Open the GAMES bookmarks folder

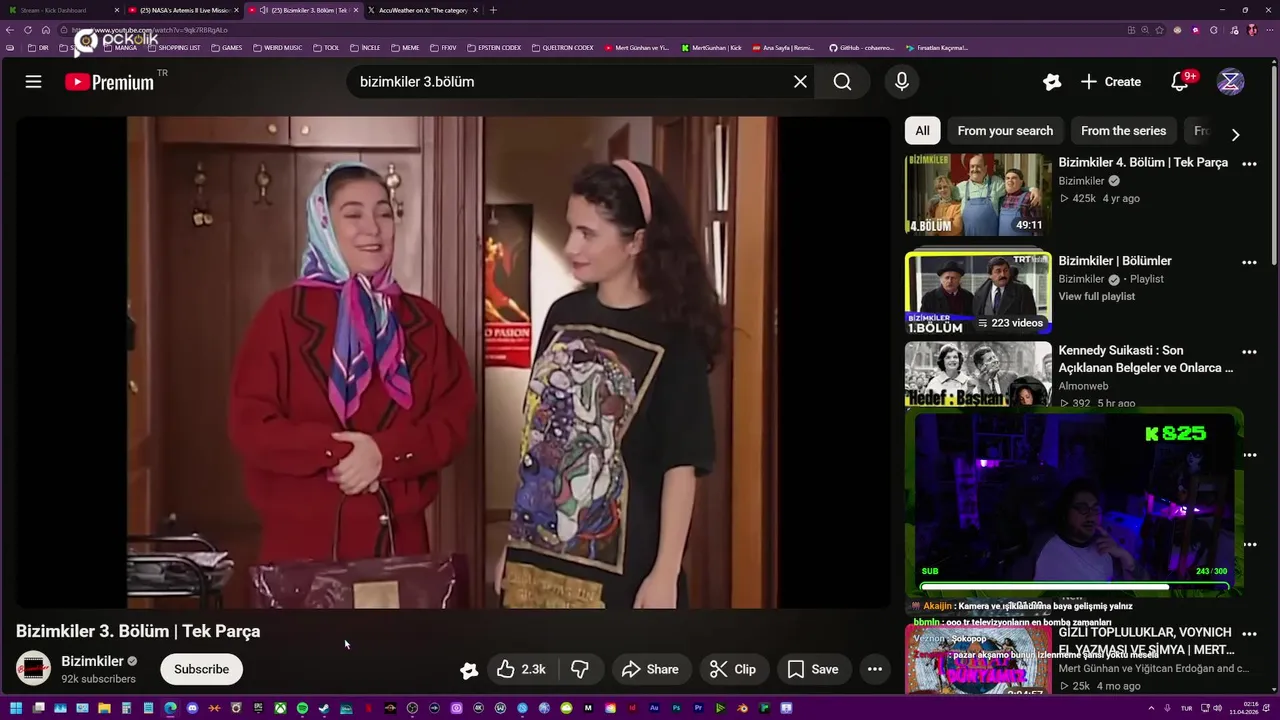click(x=226, y=48)
